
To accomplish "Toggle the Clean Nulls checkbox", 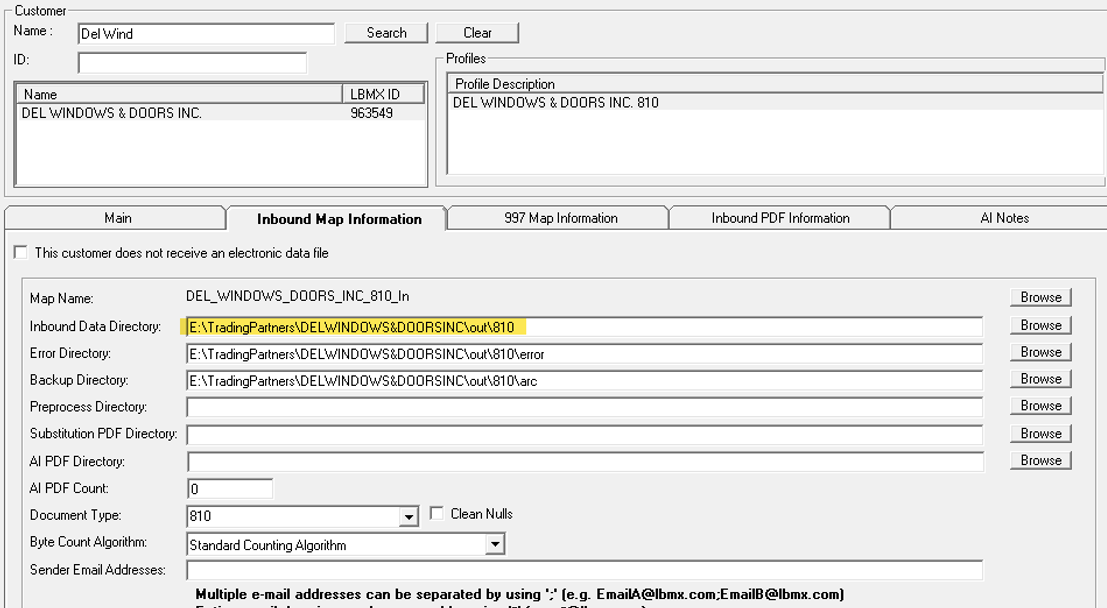I will click(x=437, y=513).
